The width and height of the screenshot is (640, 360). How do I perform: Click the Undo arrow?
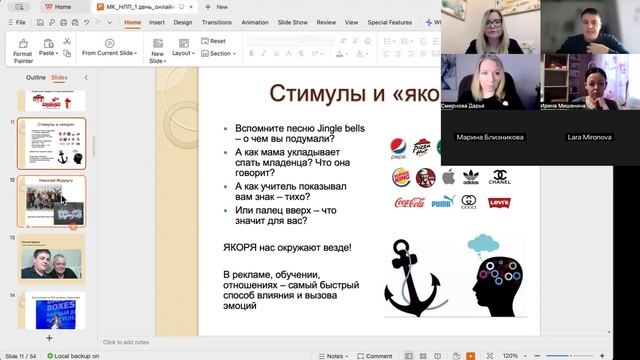87,22
